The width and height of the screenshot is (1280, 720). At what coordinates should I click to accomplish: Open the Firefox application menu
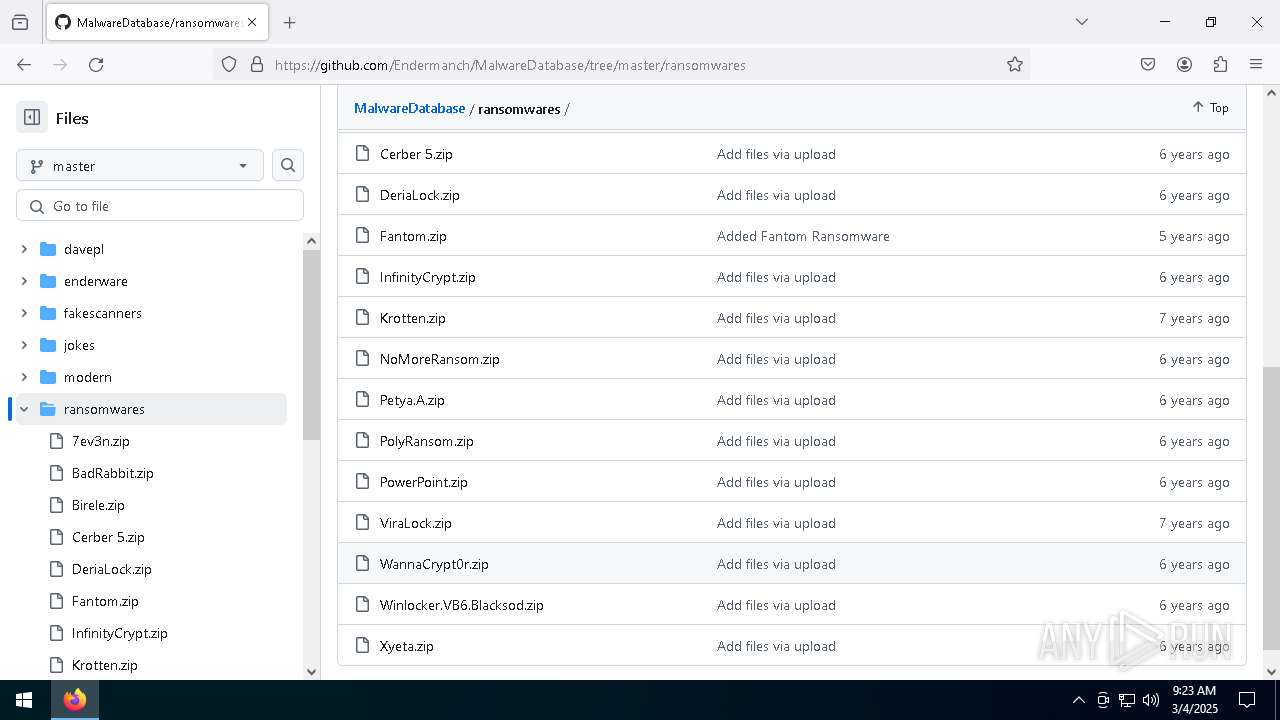tap(1256, 64)
